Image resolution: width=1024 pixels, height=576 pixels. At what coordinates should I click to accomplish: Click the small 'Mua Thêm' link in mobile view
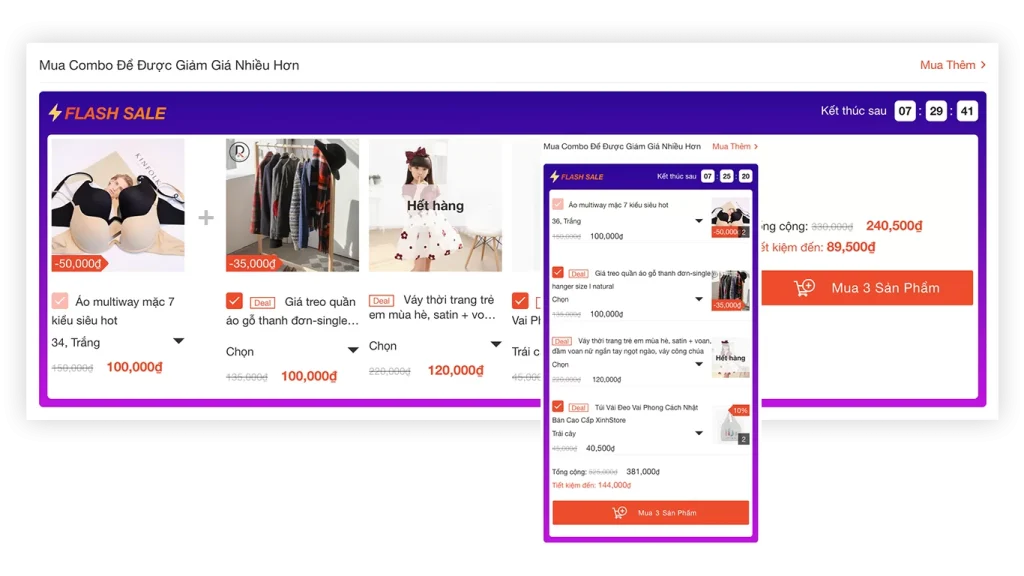click(x=734, y=147)
